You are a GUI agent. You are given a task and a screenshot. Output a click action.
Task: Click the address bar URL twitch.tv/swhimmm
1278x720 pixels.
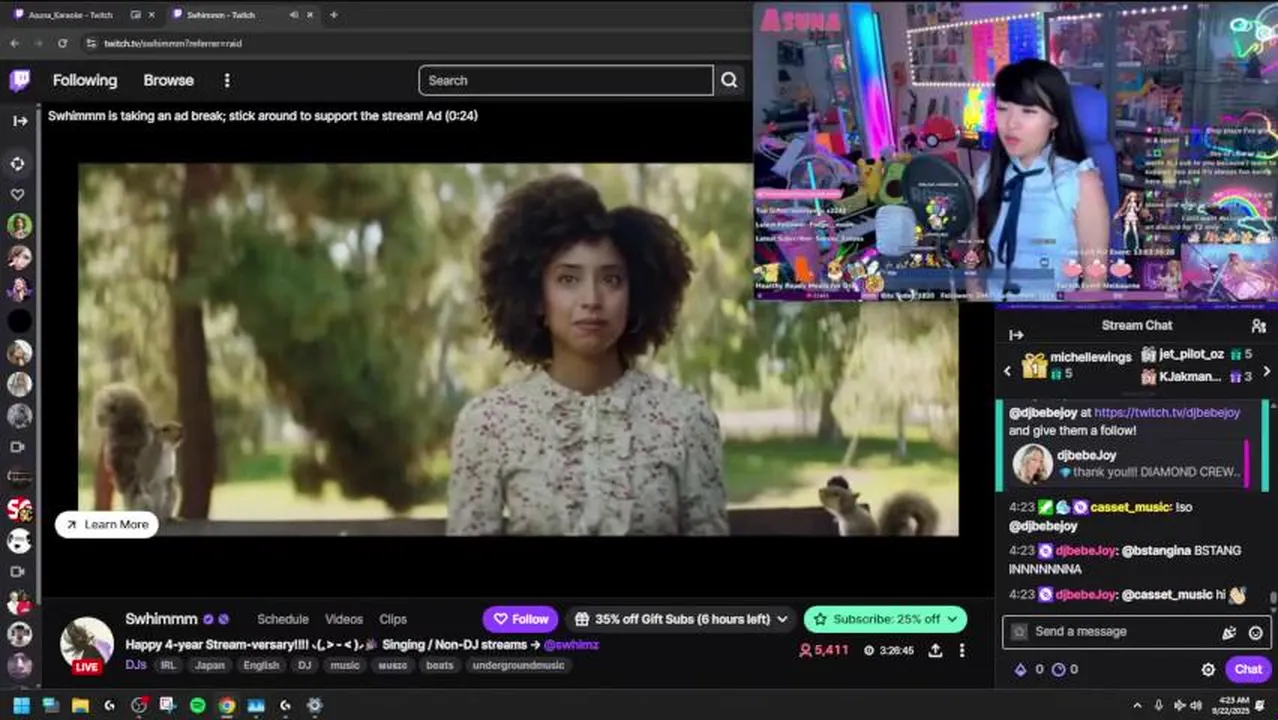tap(172, 43)
